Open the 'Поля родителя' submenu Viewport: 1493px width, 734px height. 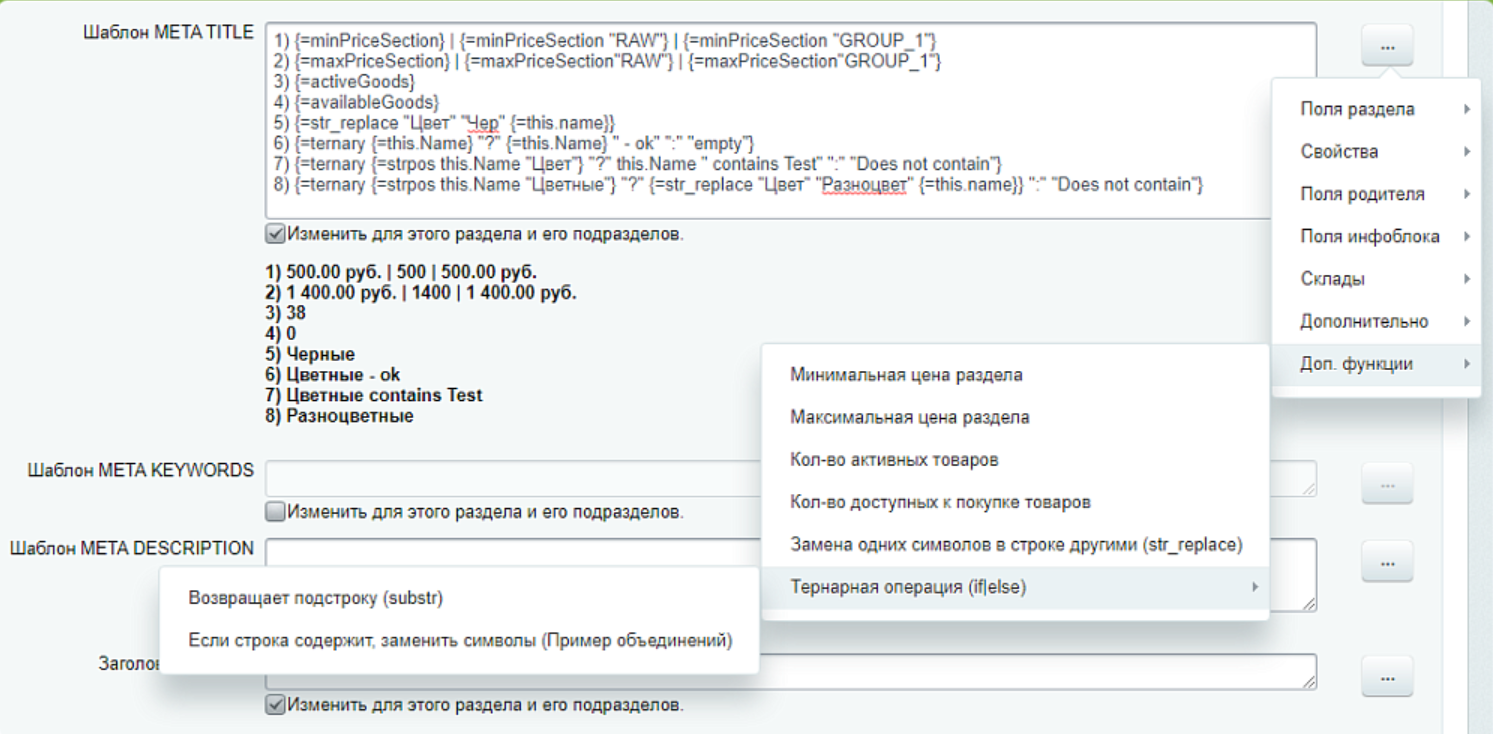click(1376, 194)
